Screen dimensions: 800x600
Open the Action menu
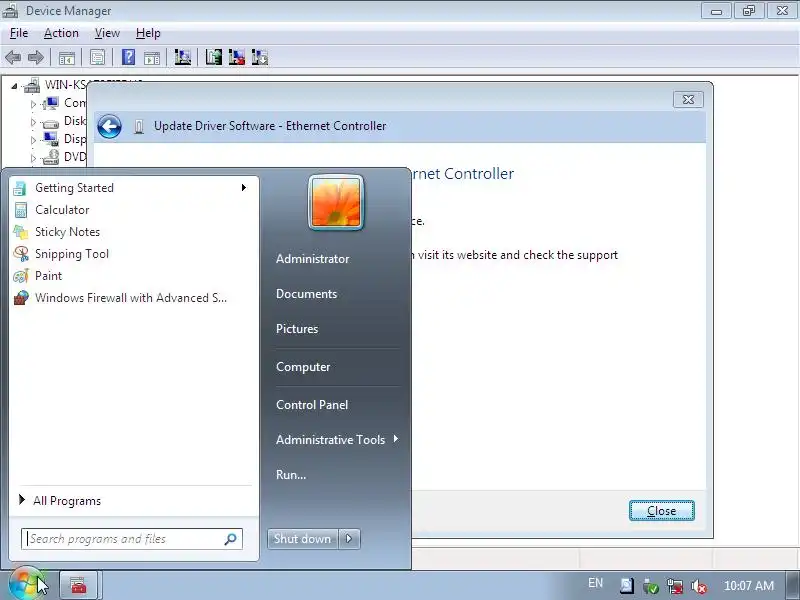point(61,33)
